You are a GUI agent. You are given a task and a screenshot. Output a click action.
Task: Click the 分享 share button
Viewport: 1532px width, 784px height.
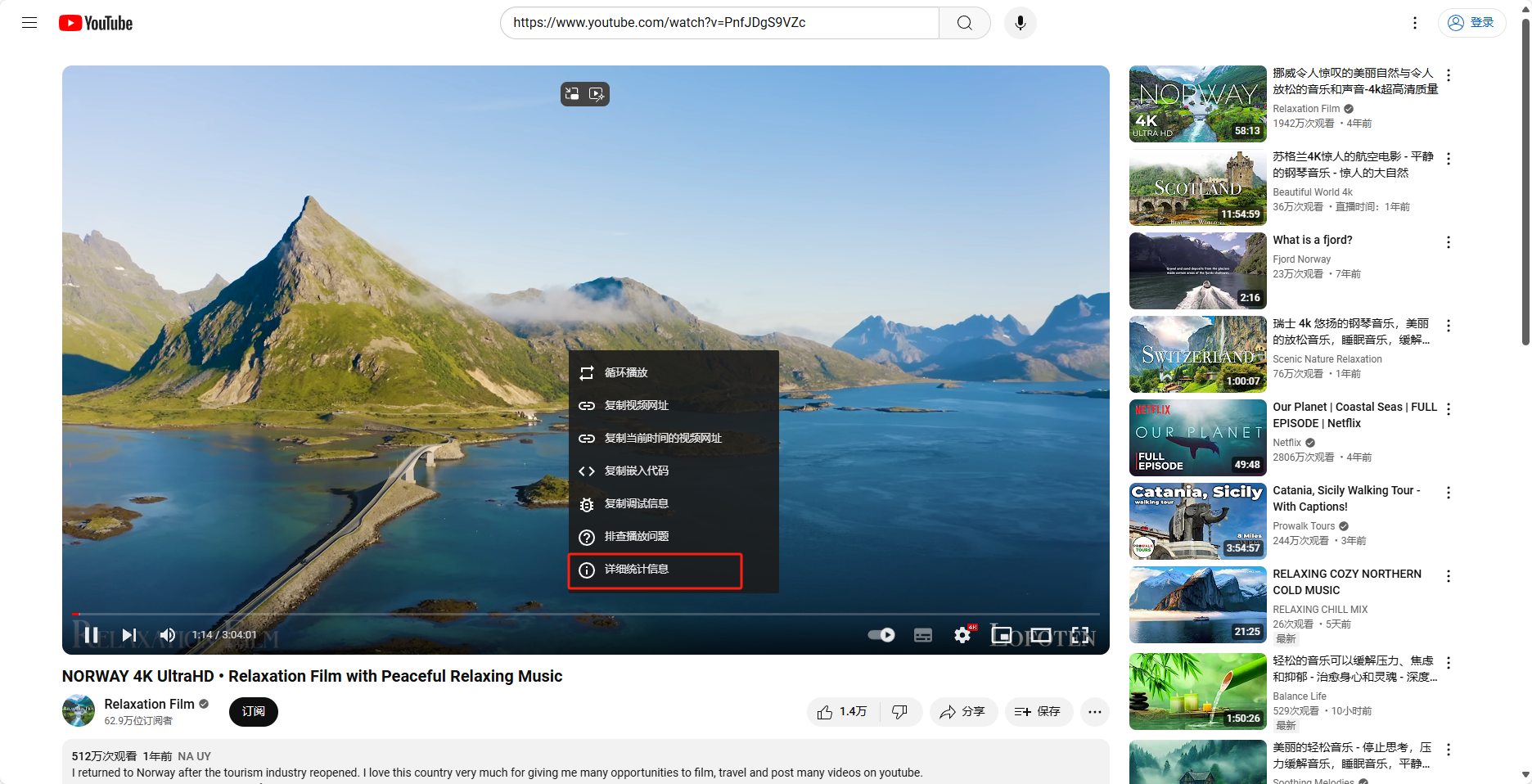tap(962, 712)
